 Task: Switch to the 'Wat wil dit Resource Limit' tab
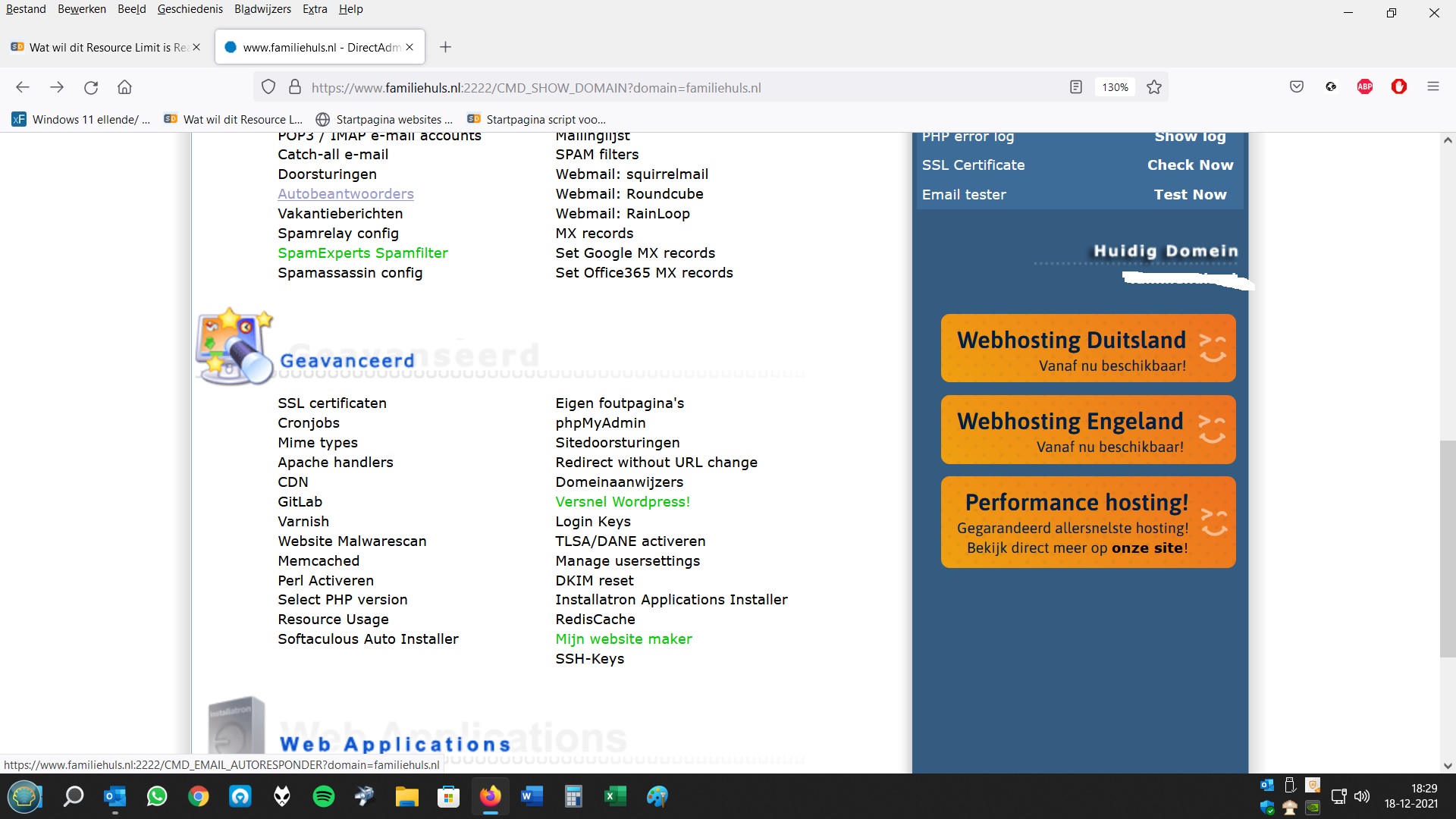106,47
